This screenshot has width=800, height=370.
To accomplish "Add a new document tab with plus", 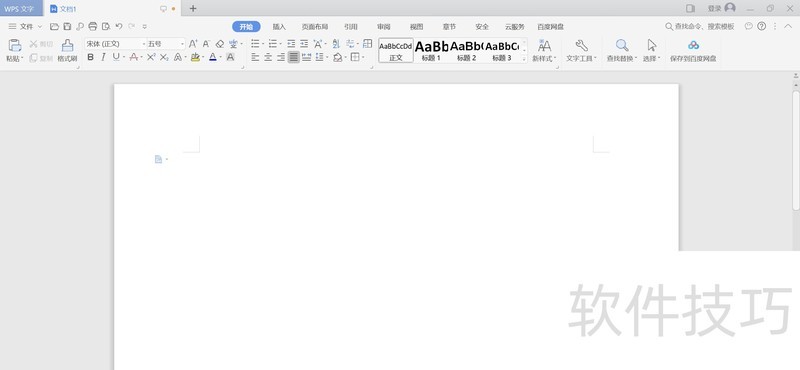I will (x=193, y=8).
